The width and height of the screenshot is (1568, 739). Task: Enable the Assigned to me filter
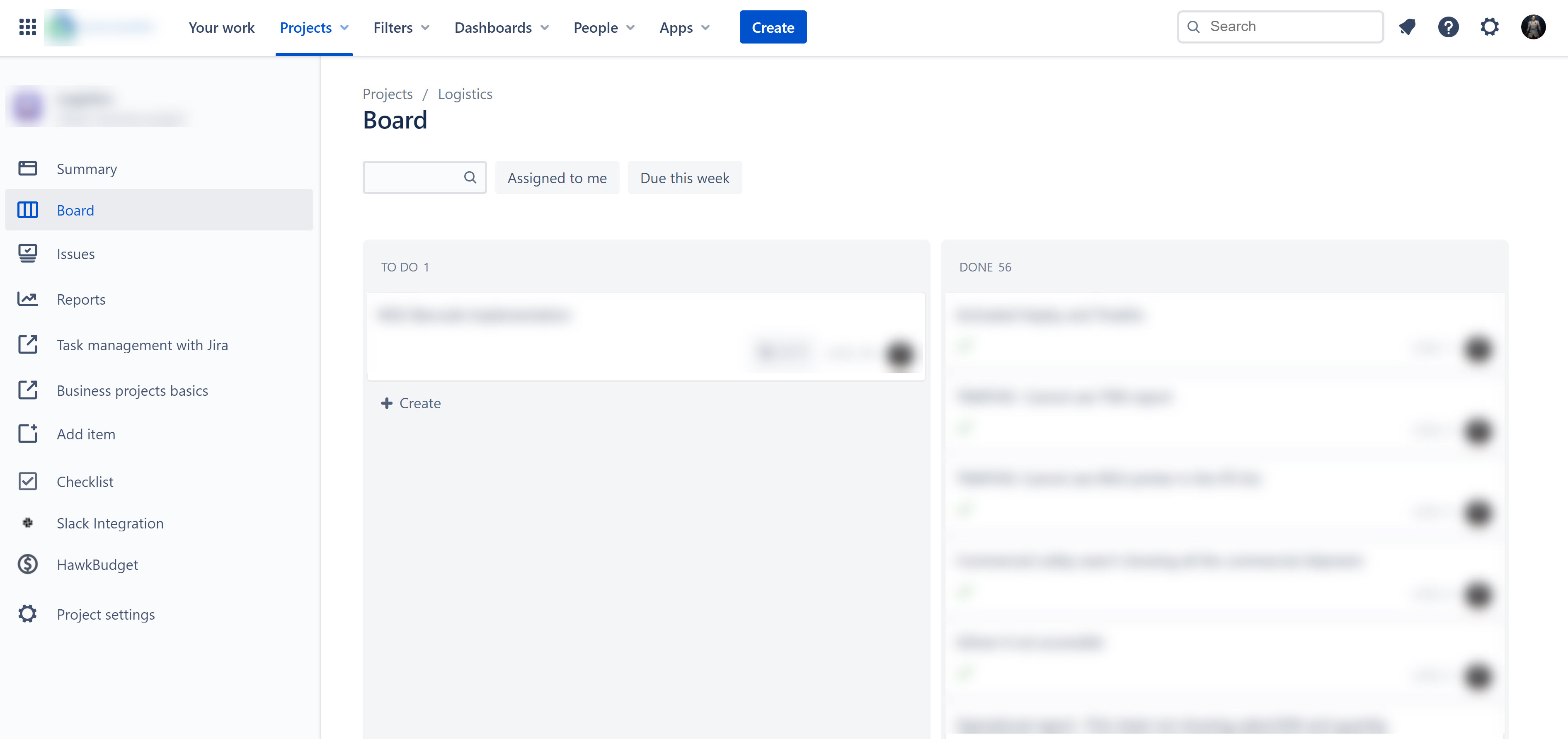(557, 177)
